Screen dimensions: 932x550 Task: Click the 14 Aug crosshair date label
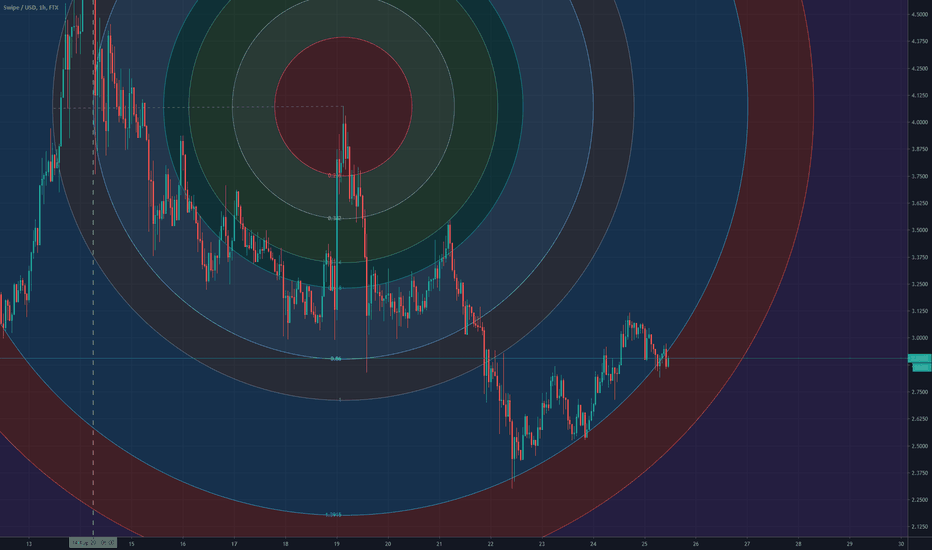pos(93,543)
